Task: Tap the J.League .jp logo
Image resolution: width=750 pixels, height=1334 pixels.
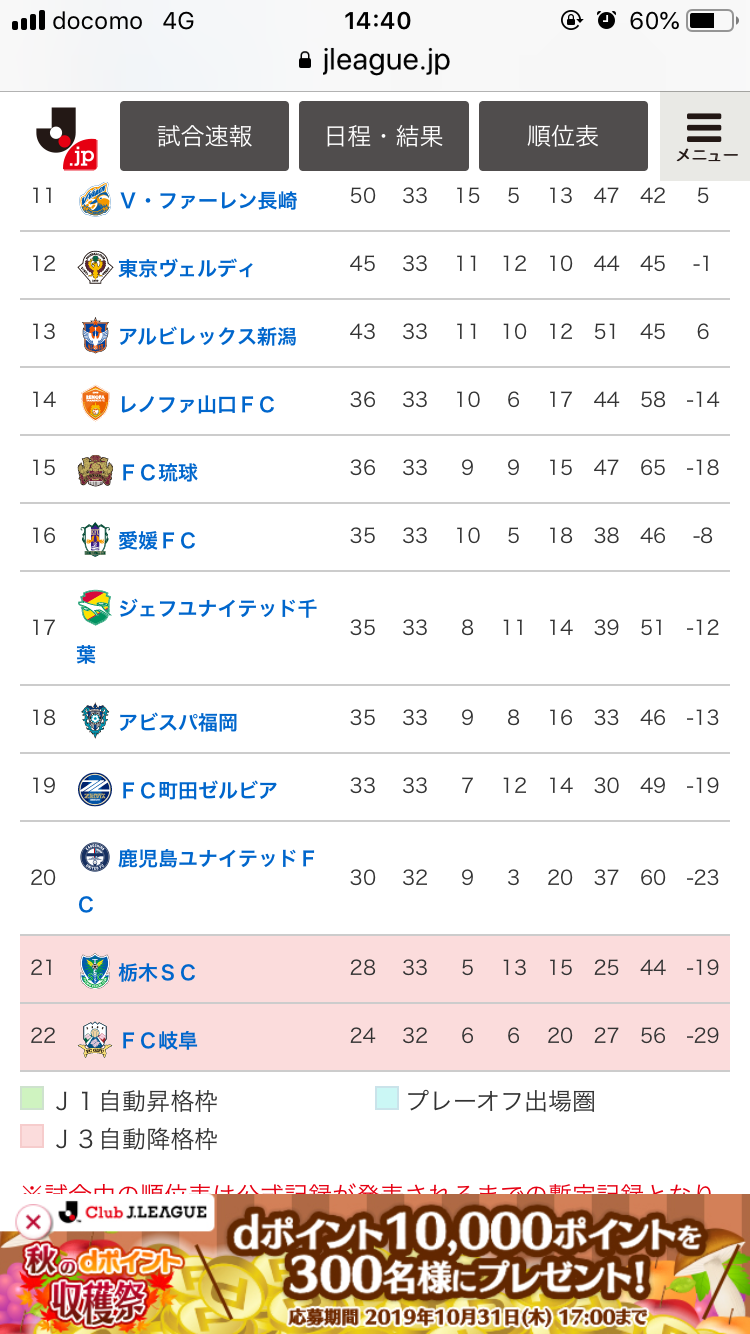Action: tap(67, 137)
